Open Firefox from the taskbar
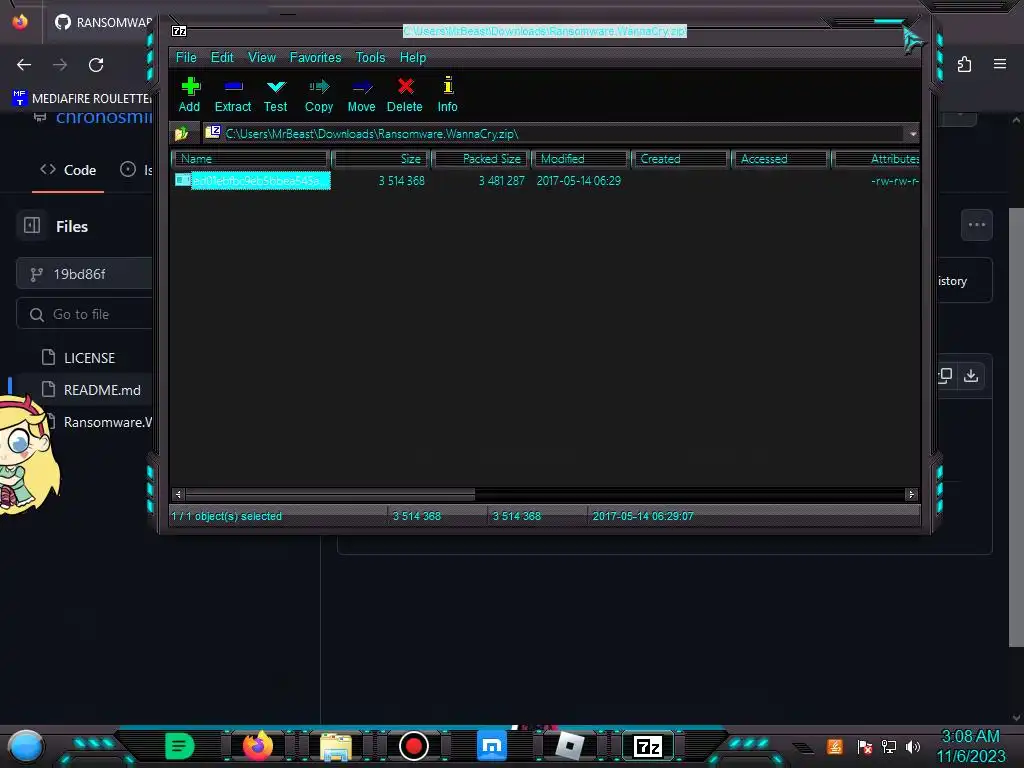The width and height of the screenshot is (1024, 768). [x=257, y=746]
